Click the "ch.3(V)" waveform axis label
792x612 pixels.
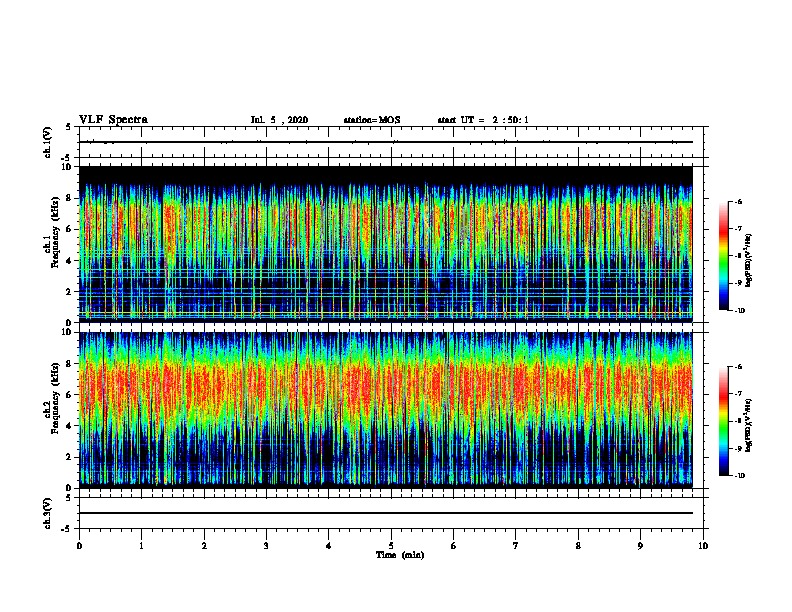click(48, 513)
